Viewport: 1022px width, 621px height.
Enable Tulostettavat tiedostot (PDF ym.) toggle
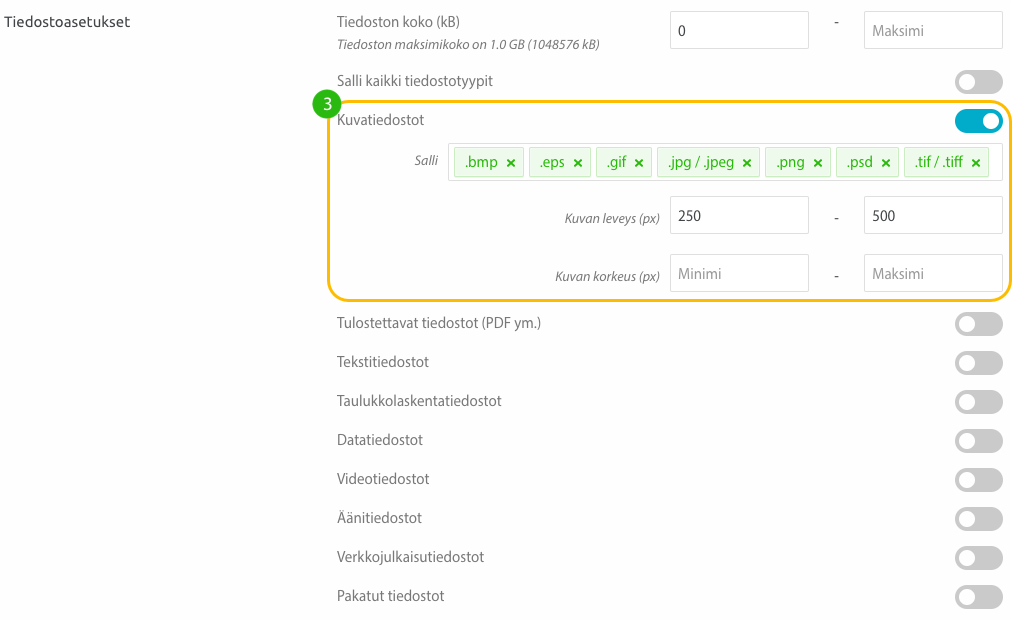978,324
